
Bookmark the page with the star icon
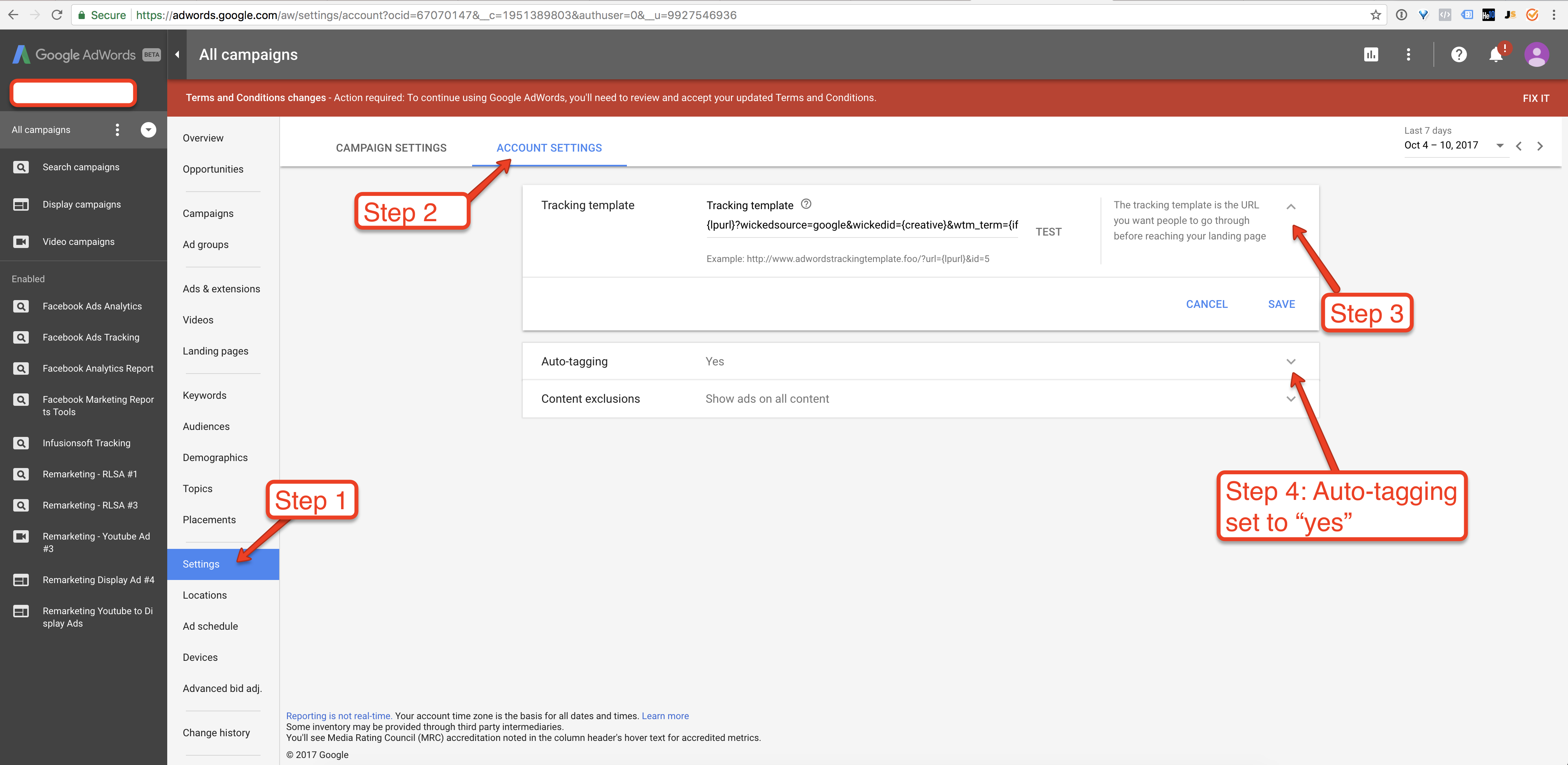(1375, 15)
